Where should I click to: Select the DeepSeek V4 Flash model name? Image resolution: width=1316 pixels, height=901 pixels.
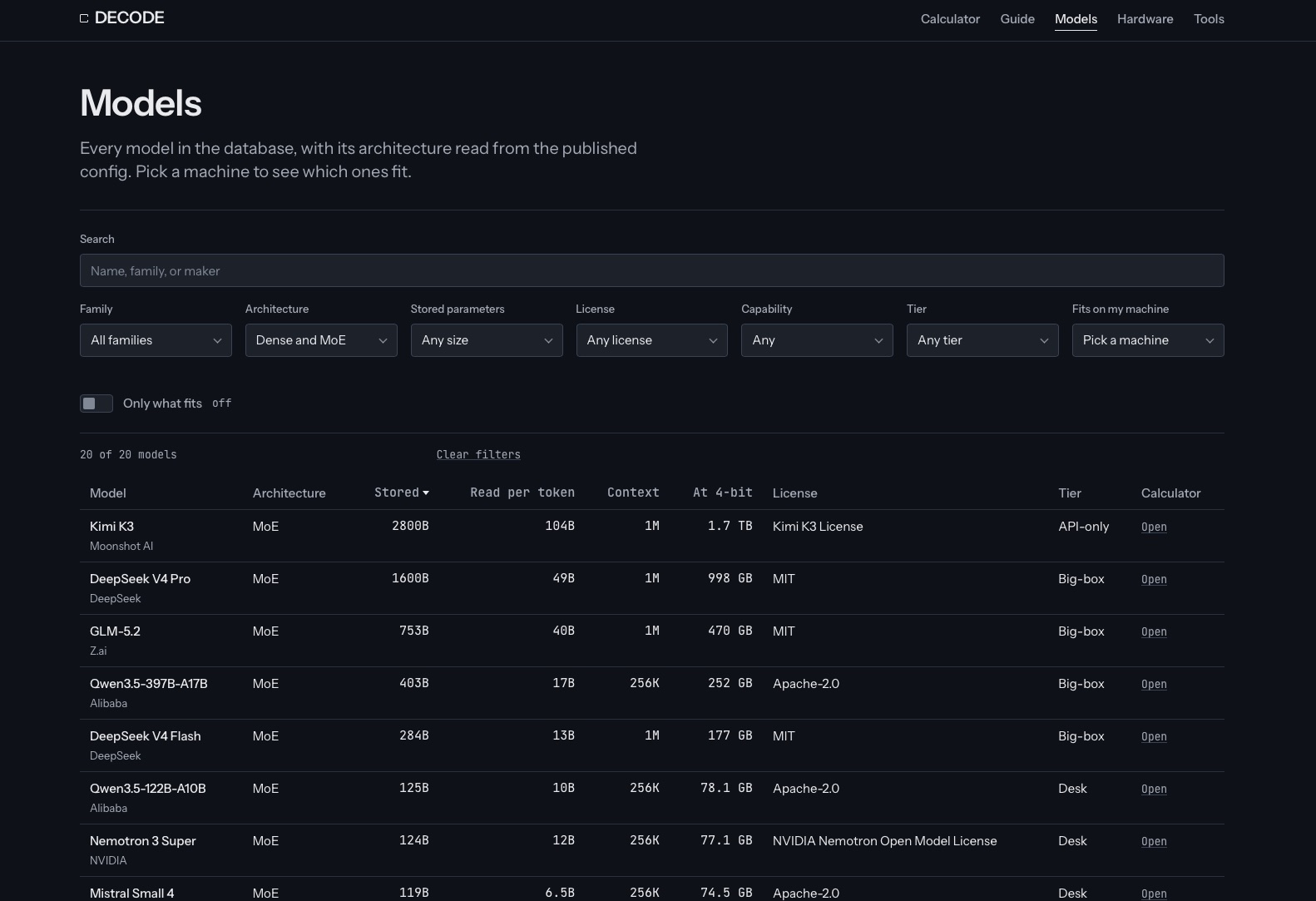[146, 735]
